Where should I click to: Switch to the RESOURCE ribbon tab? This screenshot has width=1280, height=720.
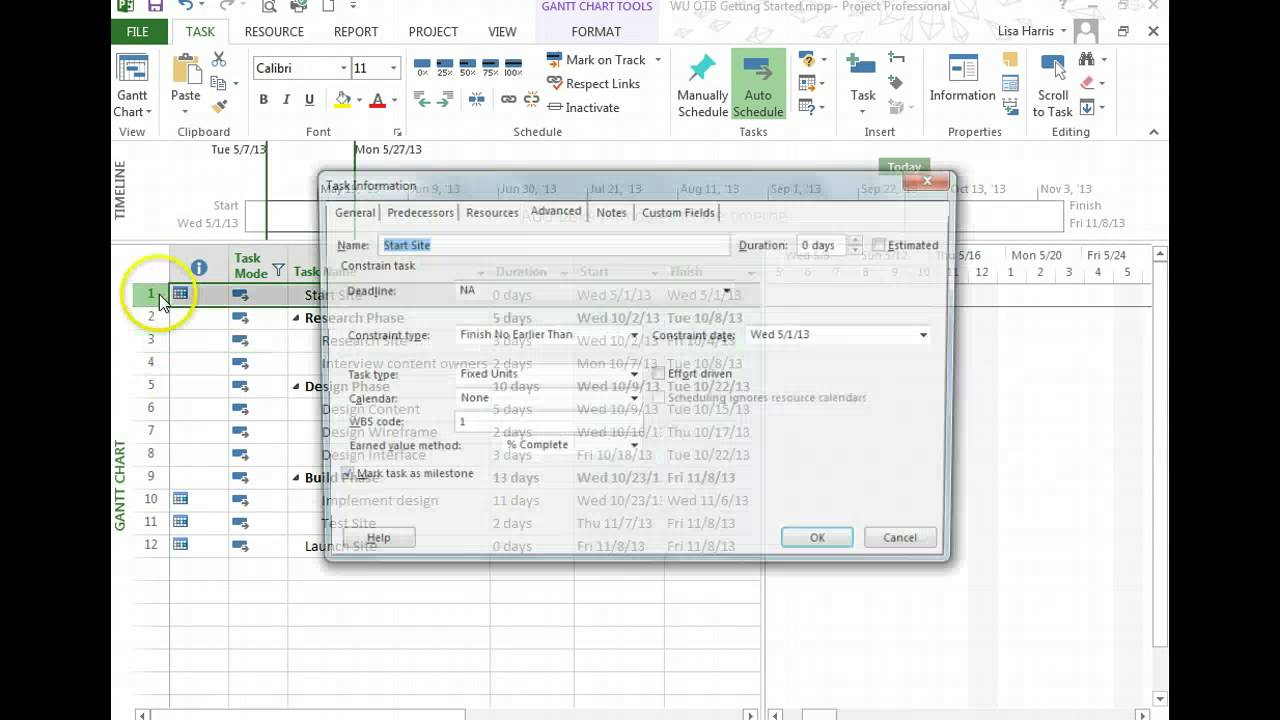coord(274,32)
